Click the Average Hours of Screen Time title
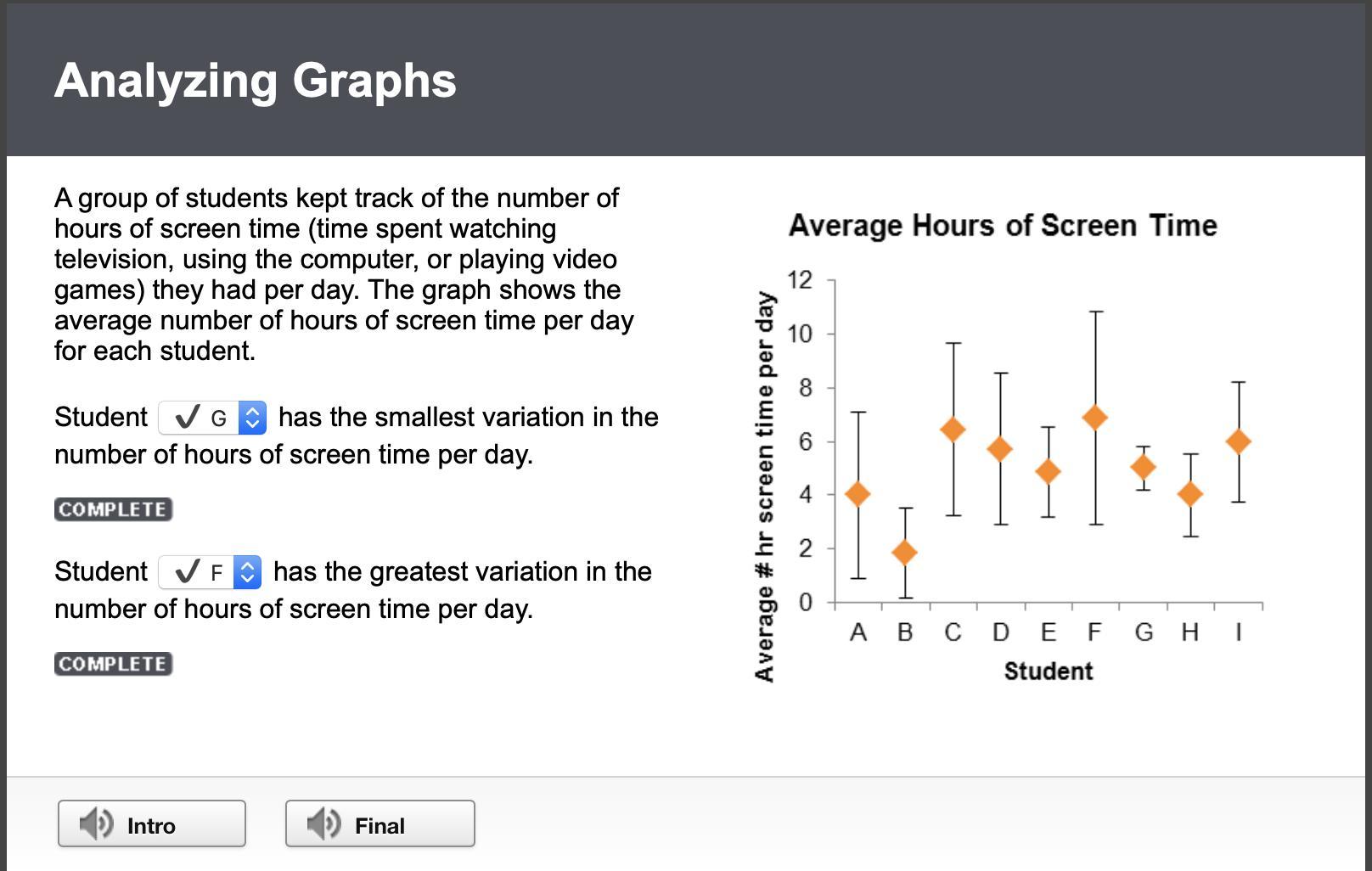The width and height of the screenshot is (1372, 871). (1003, 226)
